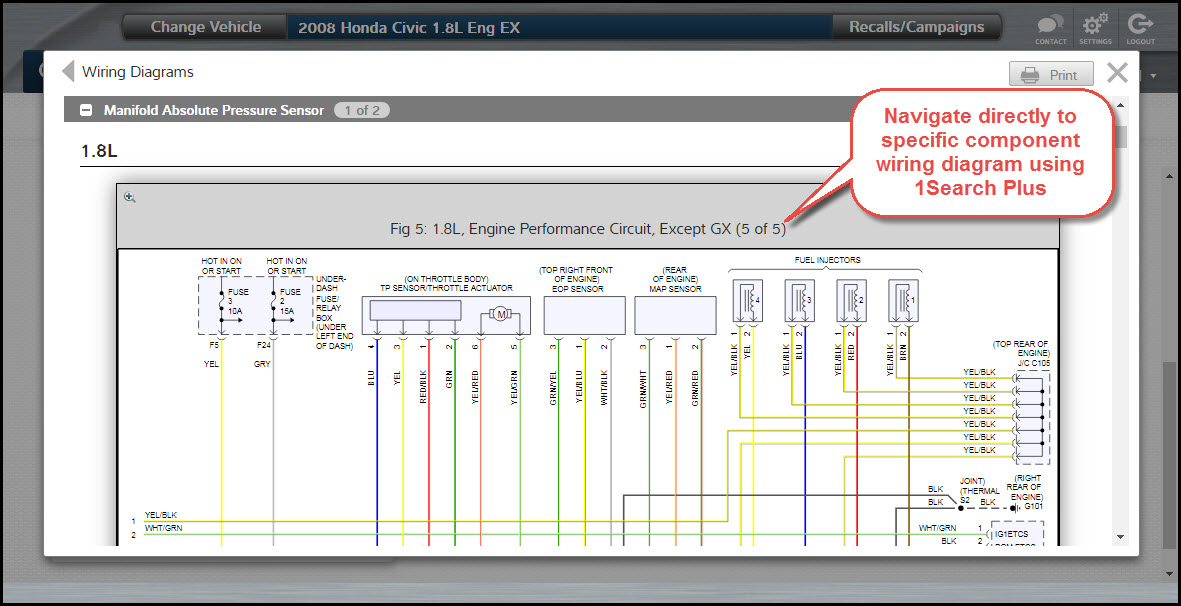Open the red dropdown caret near the close button
Image resolution: width=1181 pixels, height=606 pixels.
(x=1152, y=75)
